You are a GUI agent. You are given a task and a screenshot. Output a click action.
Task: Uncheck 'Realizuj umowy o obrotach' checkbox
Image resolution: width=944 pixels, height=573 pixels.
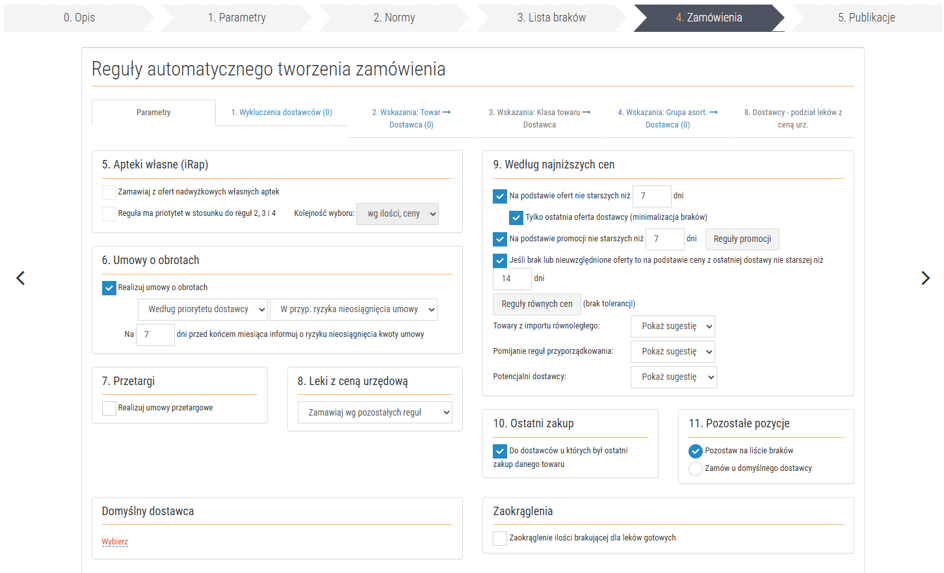109,288
